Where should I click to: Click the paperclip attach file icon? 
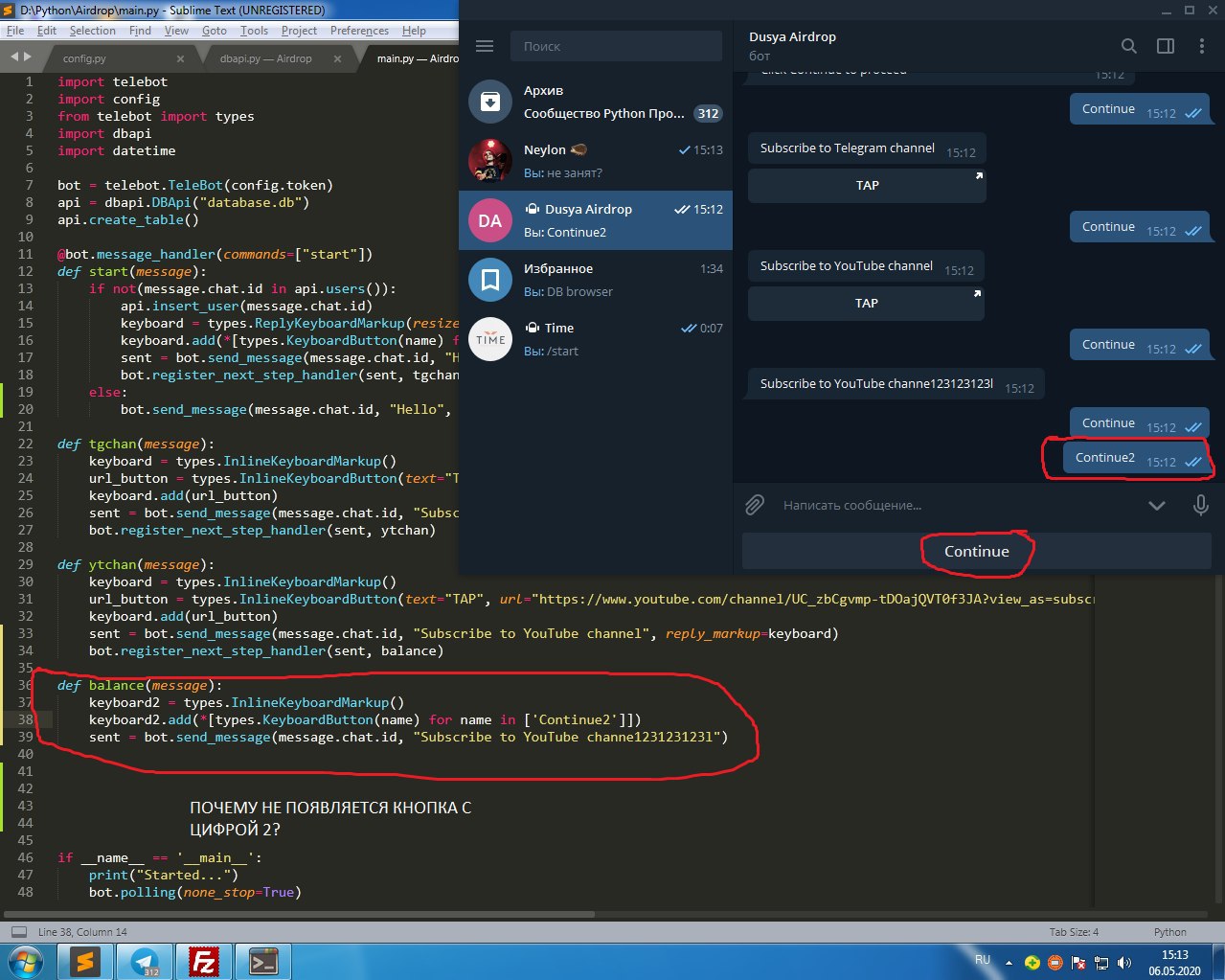755,505
